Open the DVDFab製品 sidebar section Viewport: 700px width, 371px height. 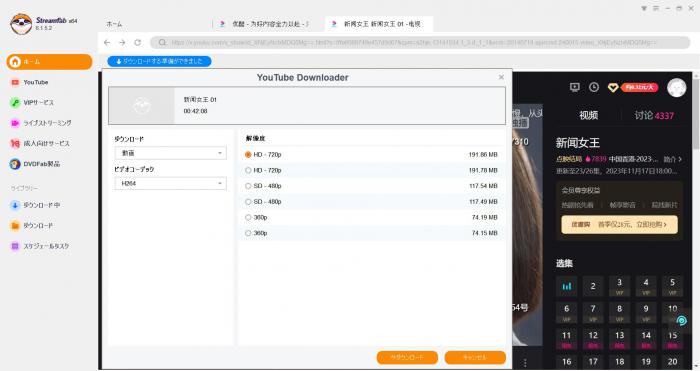(x=42, y=164)
